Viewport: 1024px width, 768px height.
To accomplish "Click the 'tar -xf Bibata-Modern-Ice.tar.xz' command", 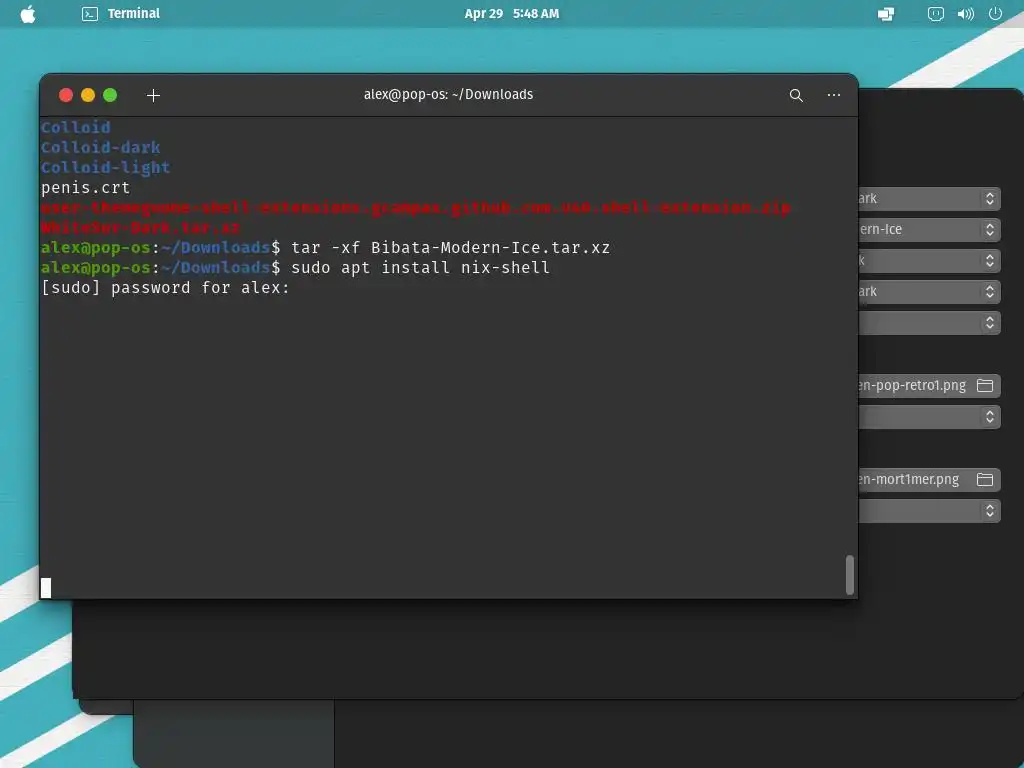I will (x=451, y=248).
